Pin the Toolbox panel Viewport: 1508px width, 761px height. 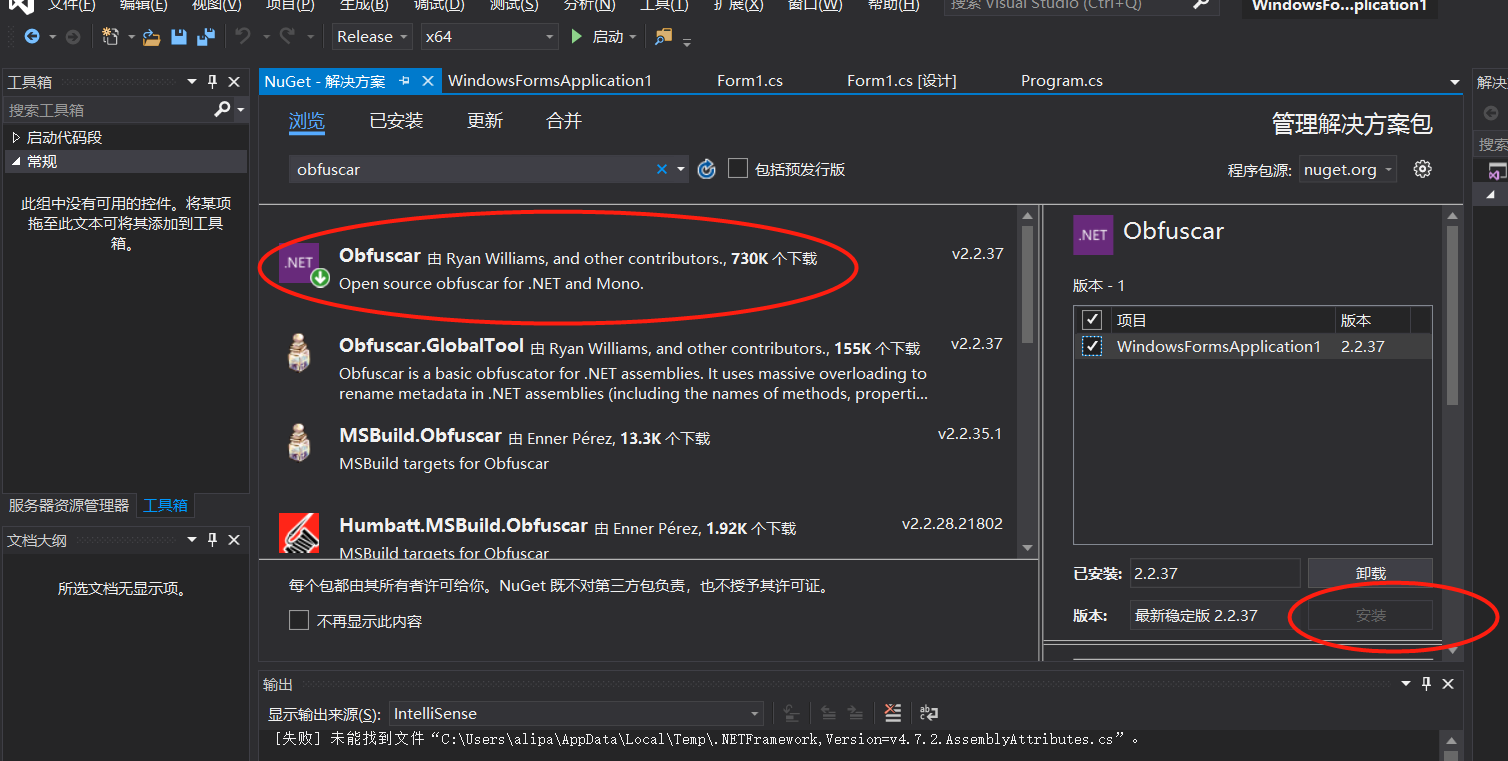click(212, 82)
